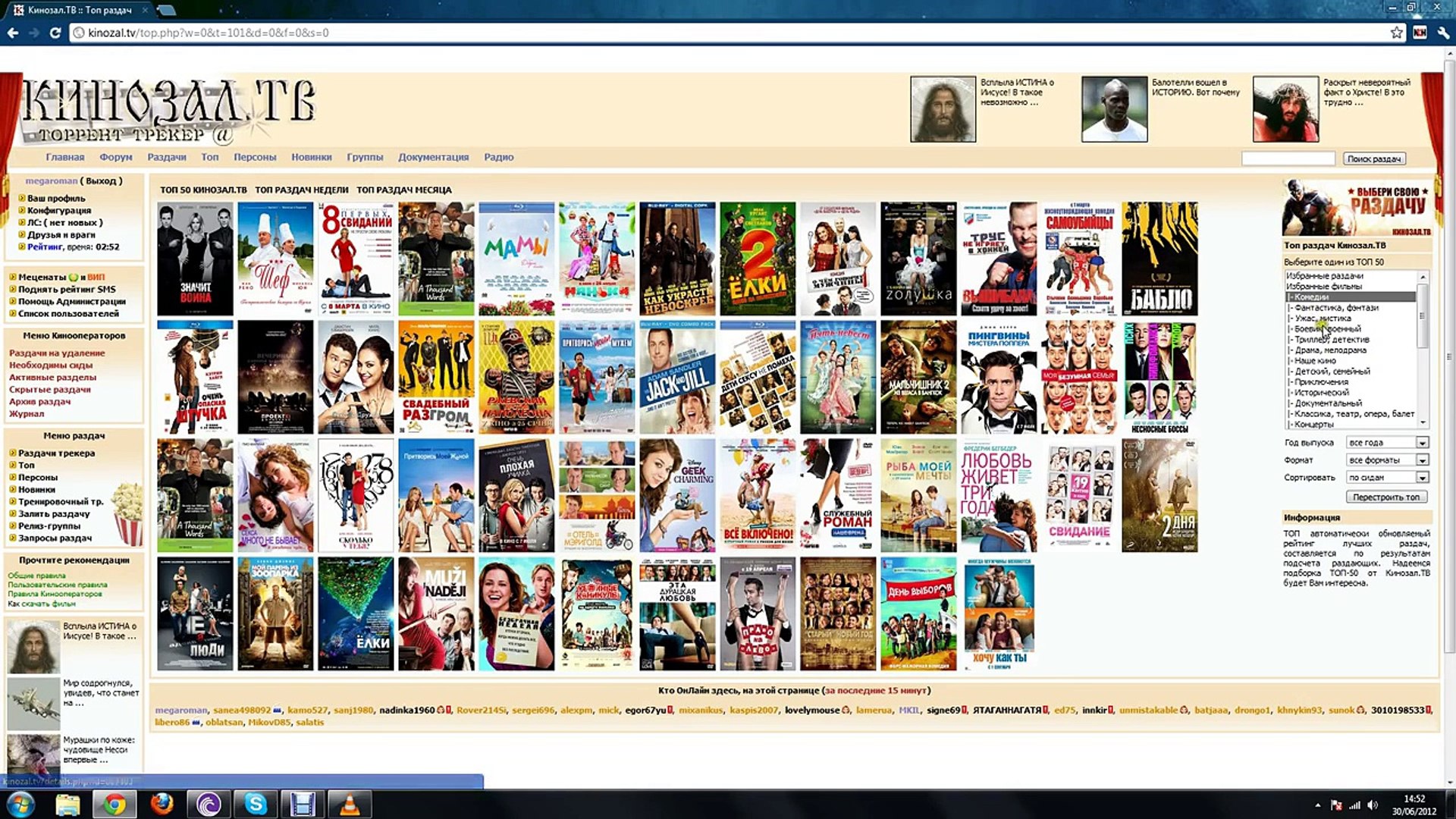The image size is (1456, 819).
Task: Open Firefox from the taskbar
Action: point(162,804)
